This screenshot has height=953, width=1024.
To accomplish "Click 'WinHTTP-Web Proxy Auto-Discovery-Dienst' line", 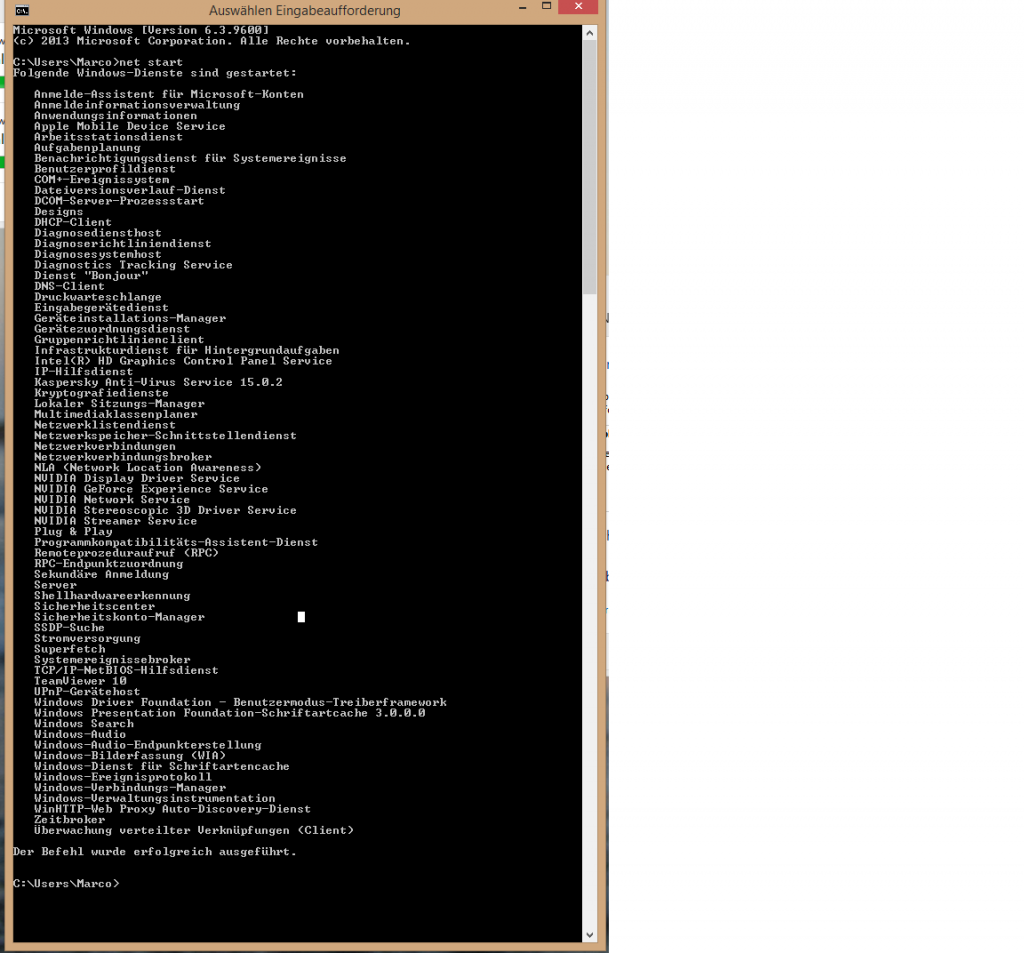I will [172, 809].
